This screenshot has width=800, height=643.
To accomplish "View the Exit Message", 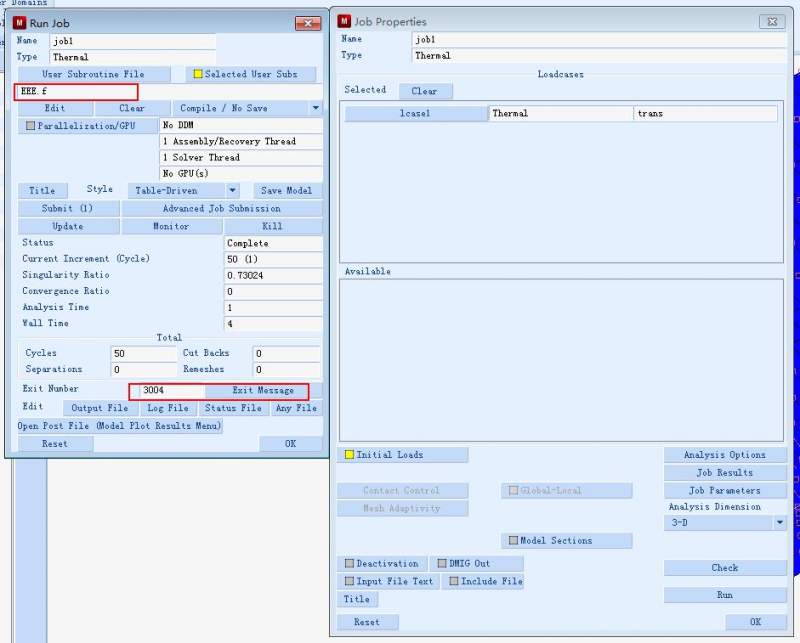I will click(x=263, y=391).
